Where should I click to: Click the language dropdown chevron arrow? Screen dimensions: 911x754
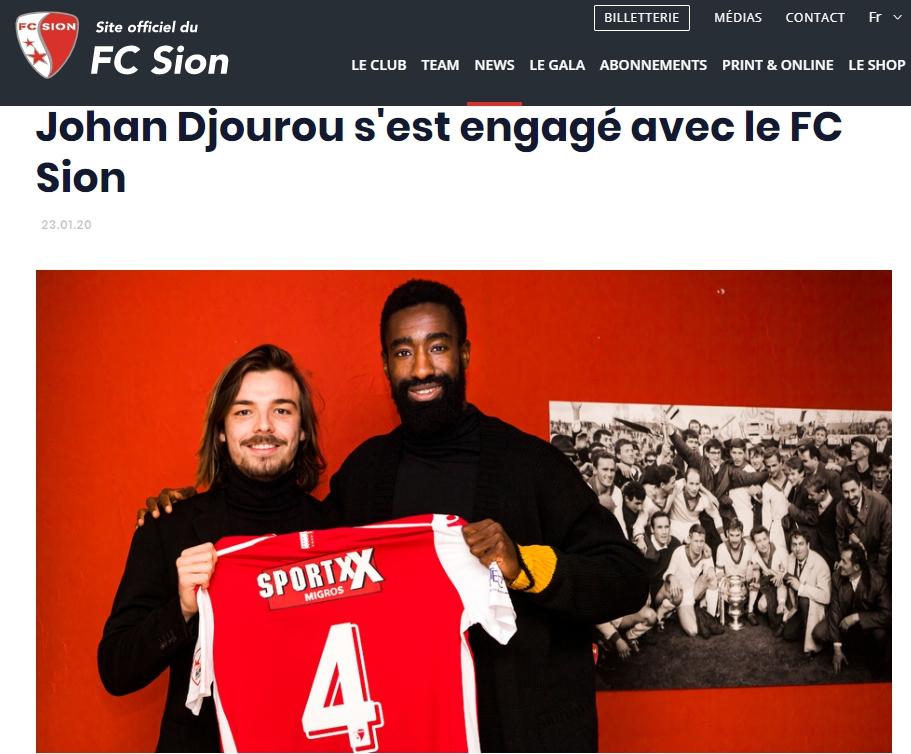(x=898, y=18)
